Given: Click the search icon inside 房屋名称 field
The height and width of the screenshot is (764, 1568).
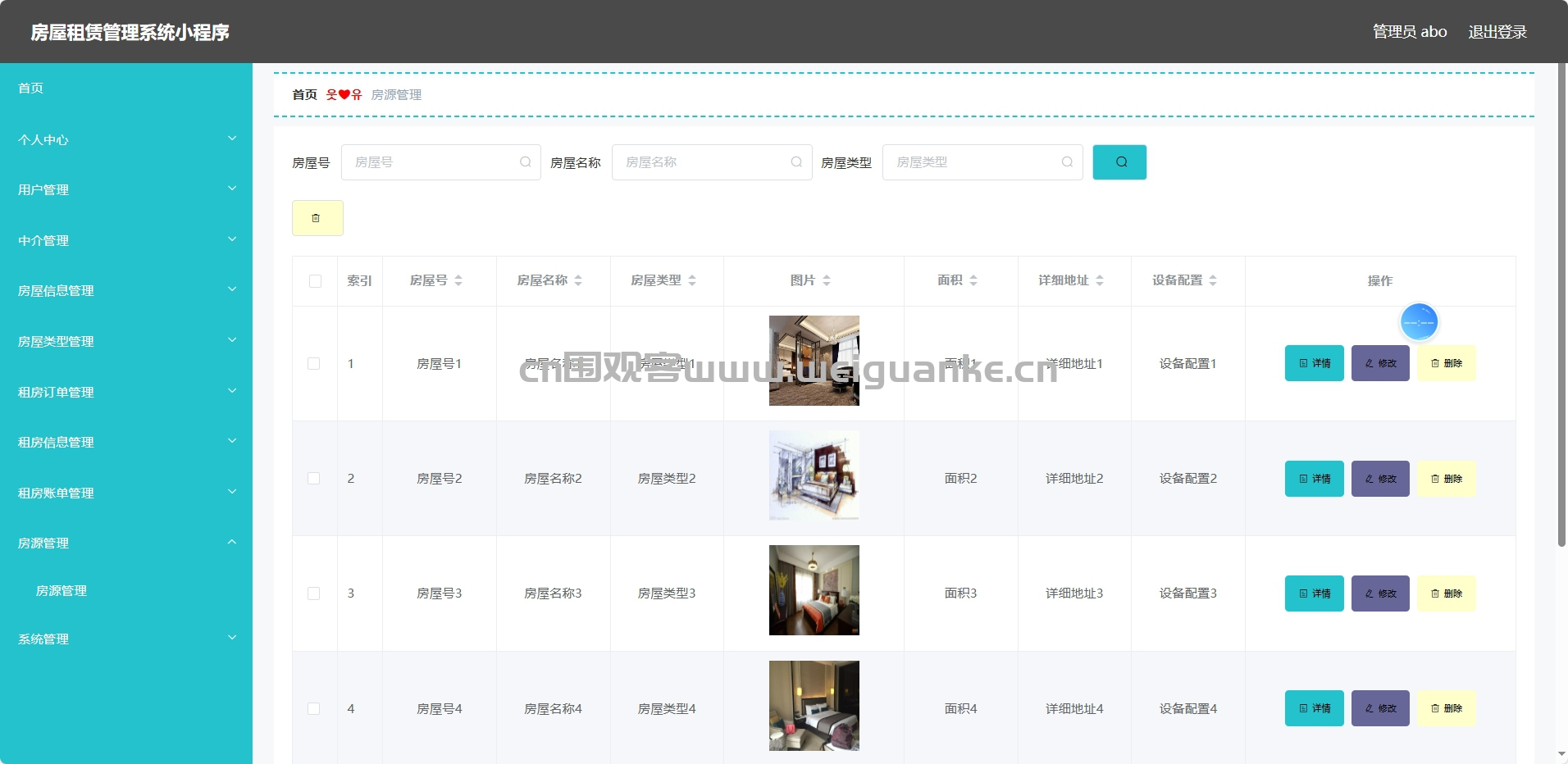Looking at the screenshot, I should coord(795,161).
